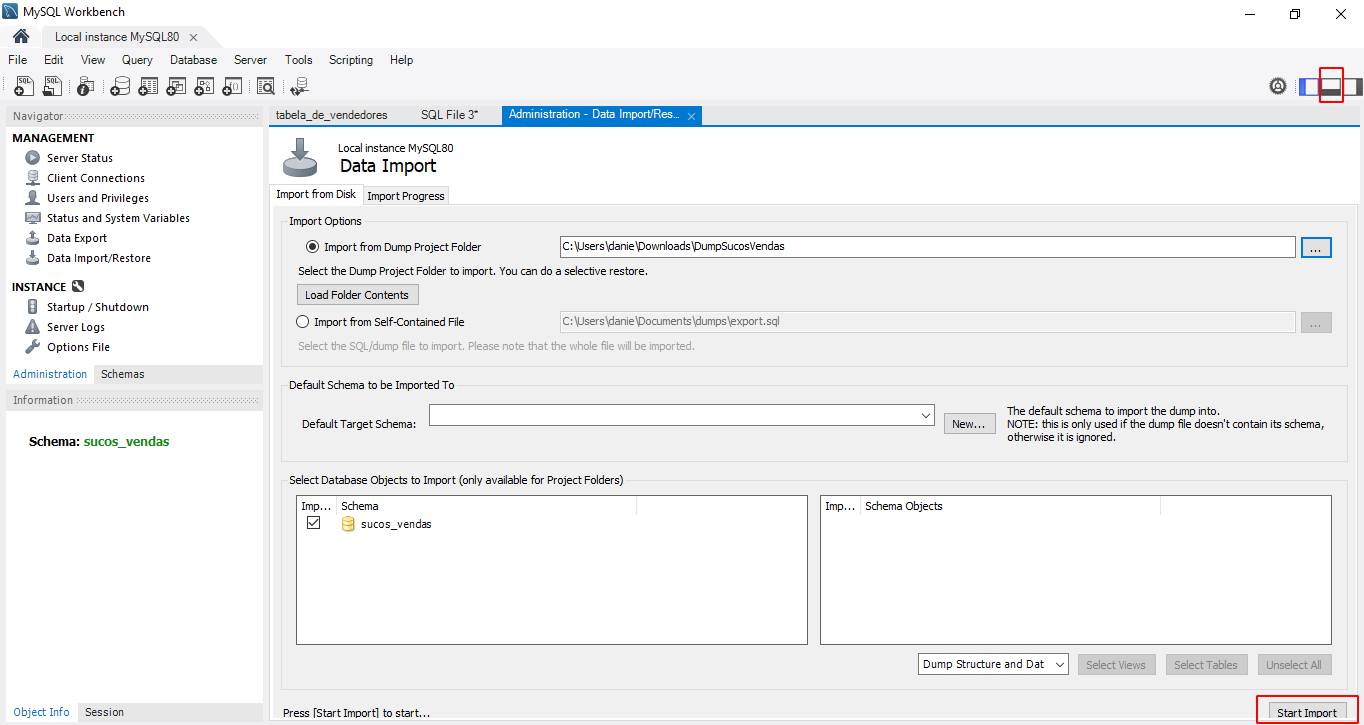Open the Query menu
Viewport: 1364px width, 725px height.
(137, 60)
